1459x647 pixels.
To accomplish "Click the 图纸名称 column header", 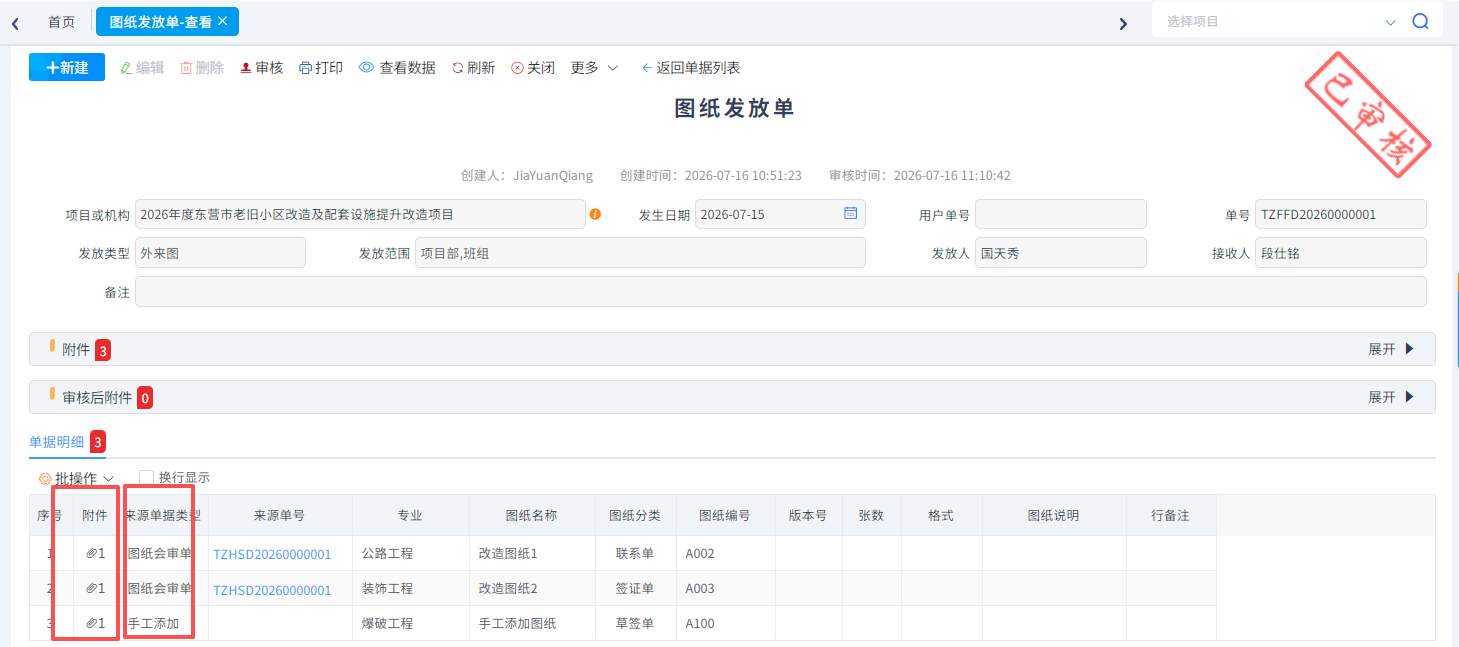I will [532, 516].
